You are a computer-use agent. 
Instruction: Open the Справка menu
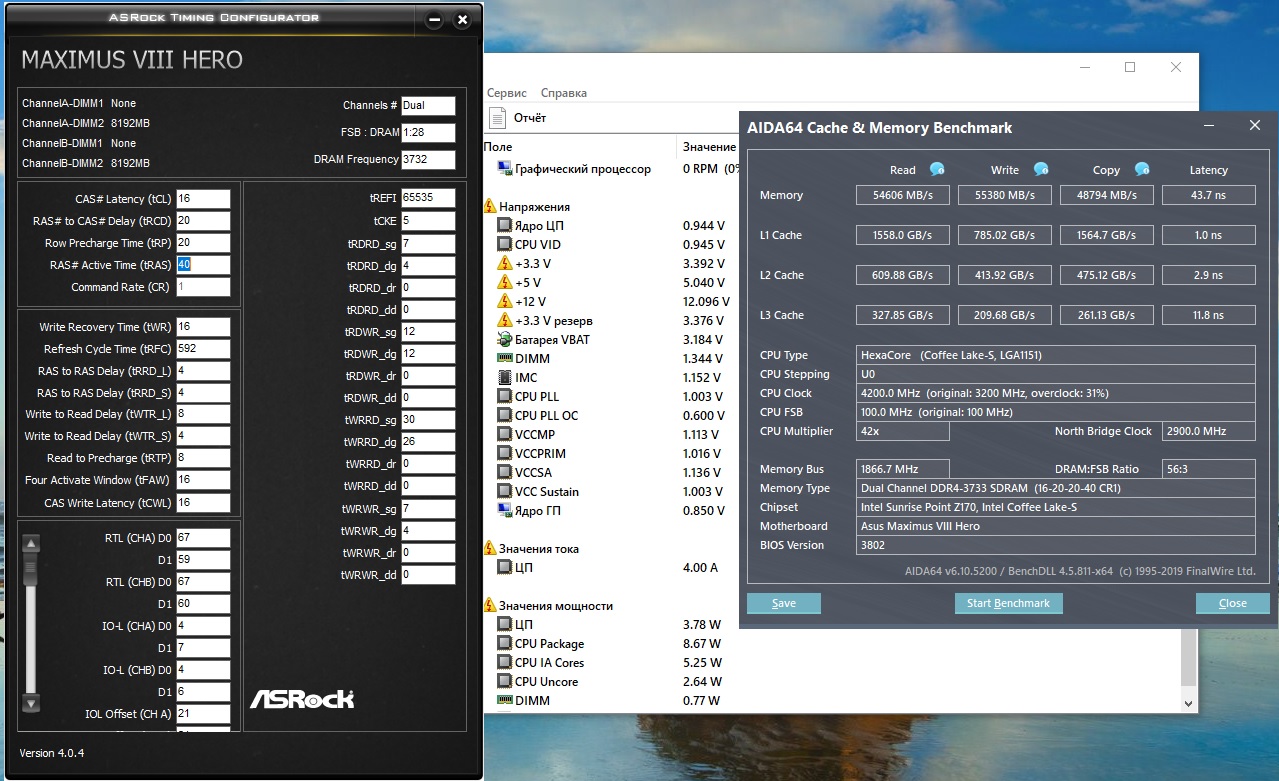click(x=564, y=93)
